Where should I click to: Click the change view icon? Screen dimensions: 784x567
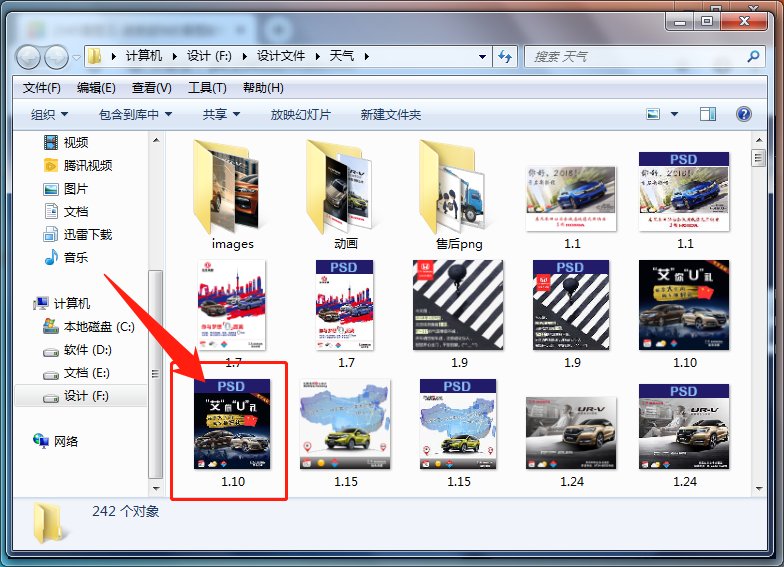(x=653, y=114)
